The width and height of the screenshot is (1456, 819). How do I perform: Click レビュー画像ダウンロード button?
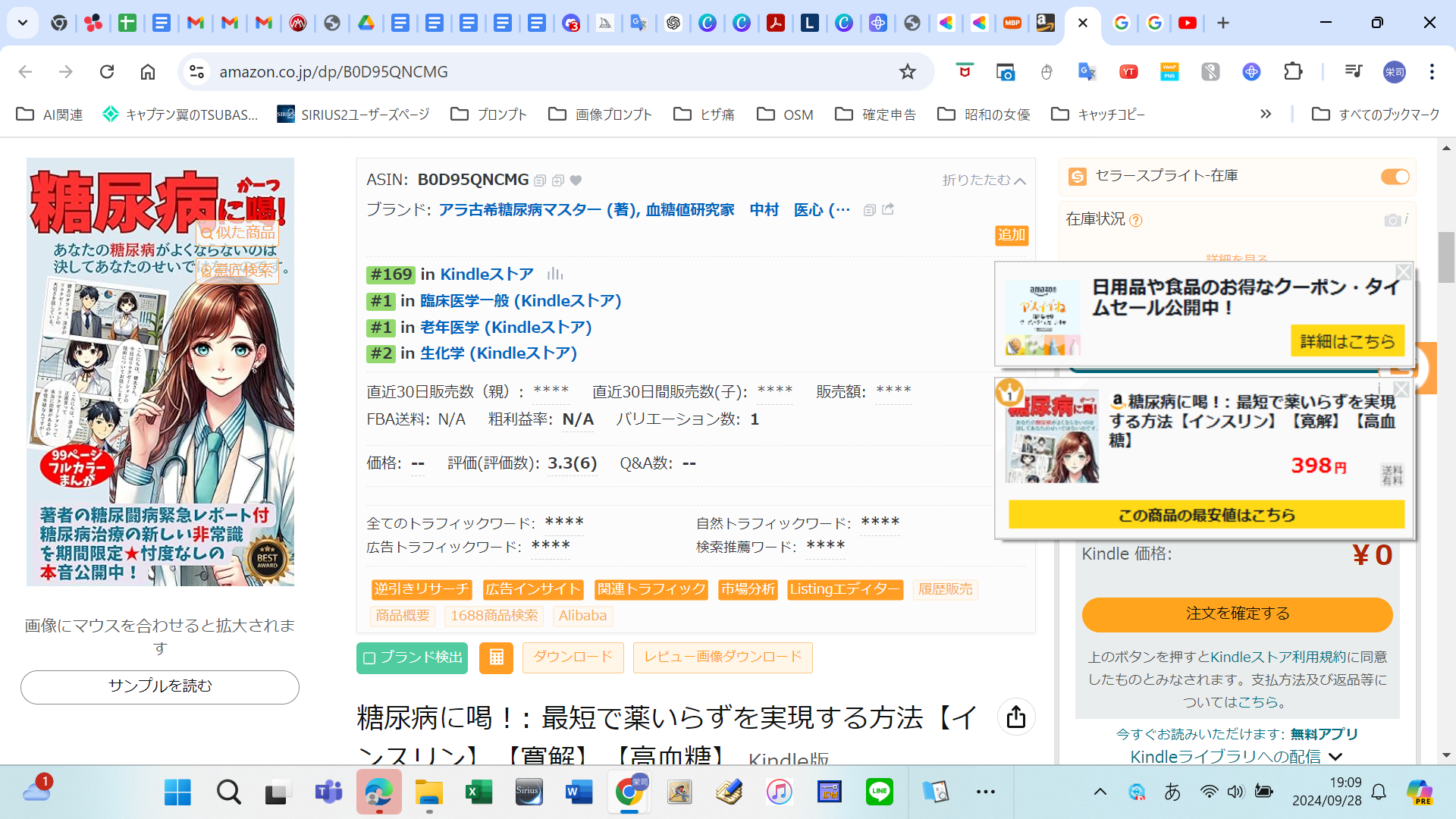[723, 657]
